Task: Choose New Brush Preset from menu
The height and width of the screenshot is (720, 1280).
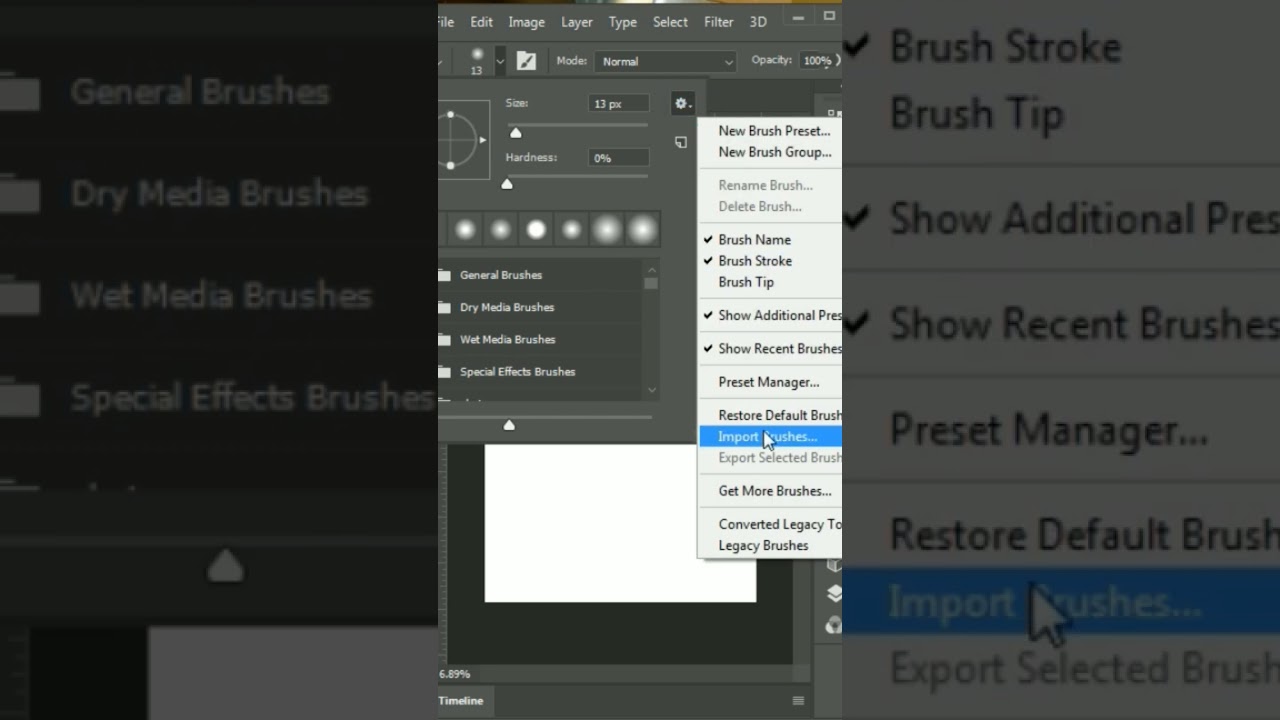Action: point(769,131)
